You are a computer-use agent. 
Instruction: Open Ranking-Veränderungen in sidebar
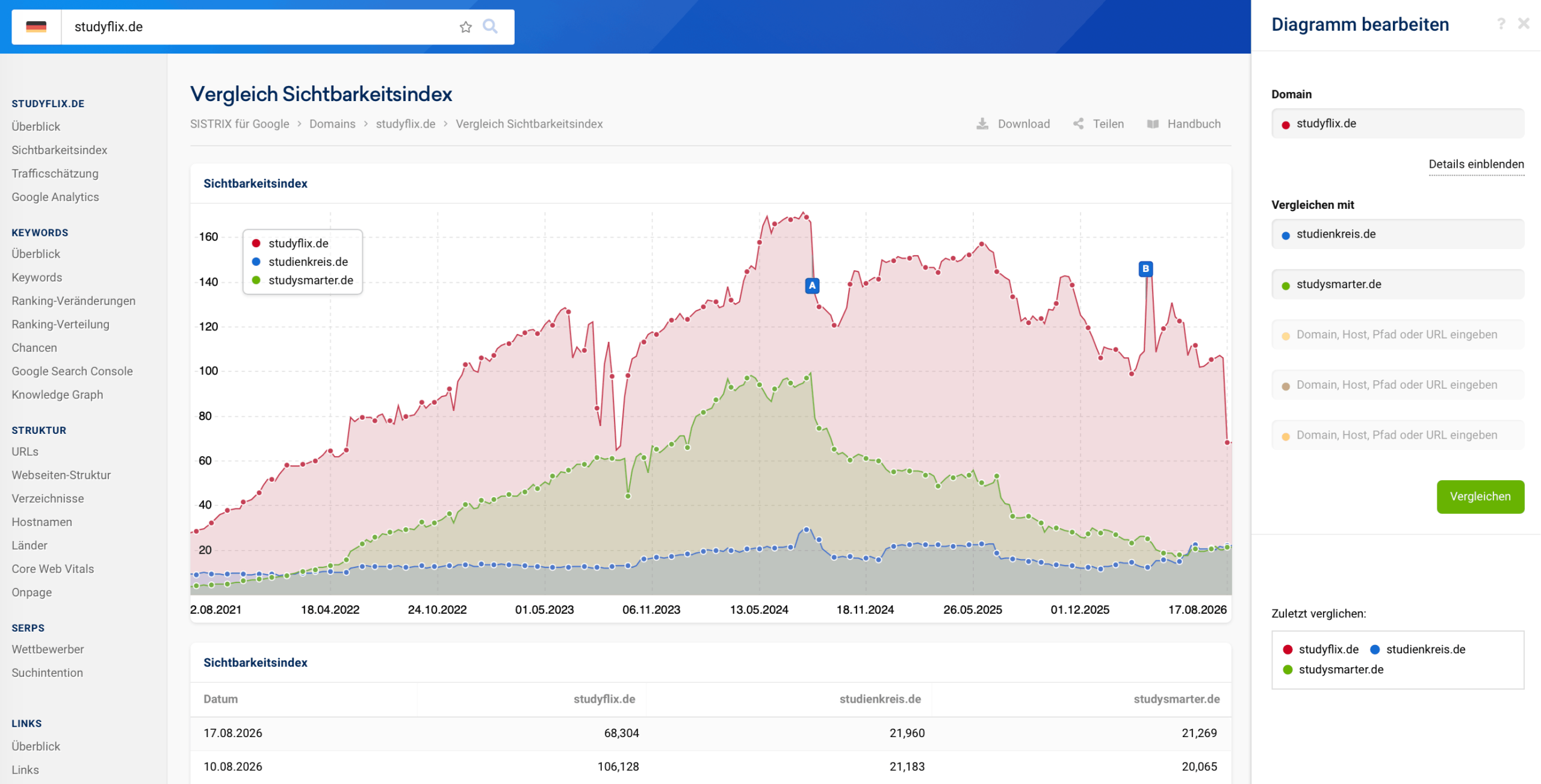click(73, 301)
